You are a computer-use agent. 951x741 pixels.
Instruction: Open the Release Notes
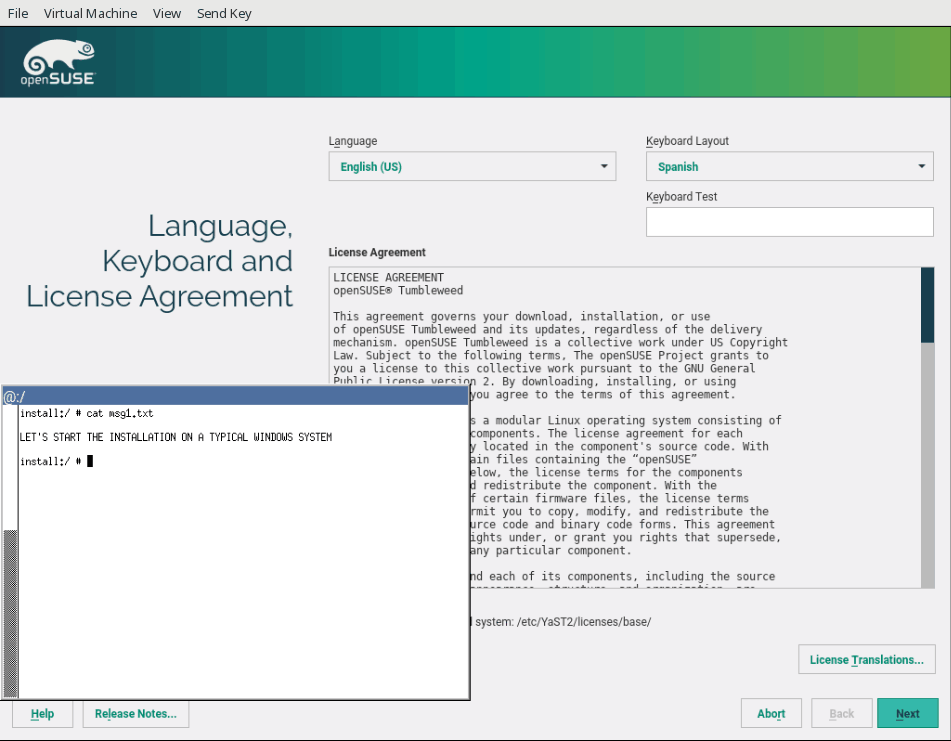click(x=135, y=714)
